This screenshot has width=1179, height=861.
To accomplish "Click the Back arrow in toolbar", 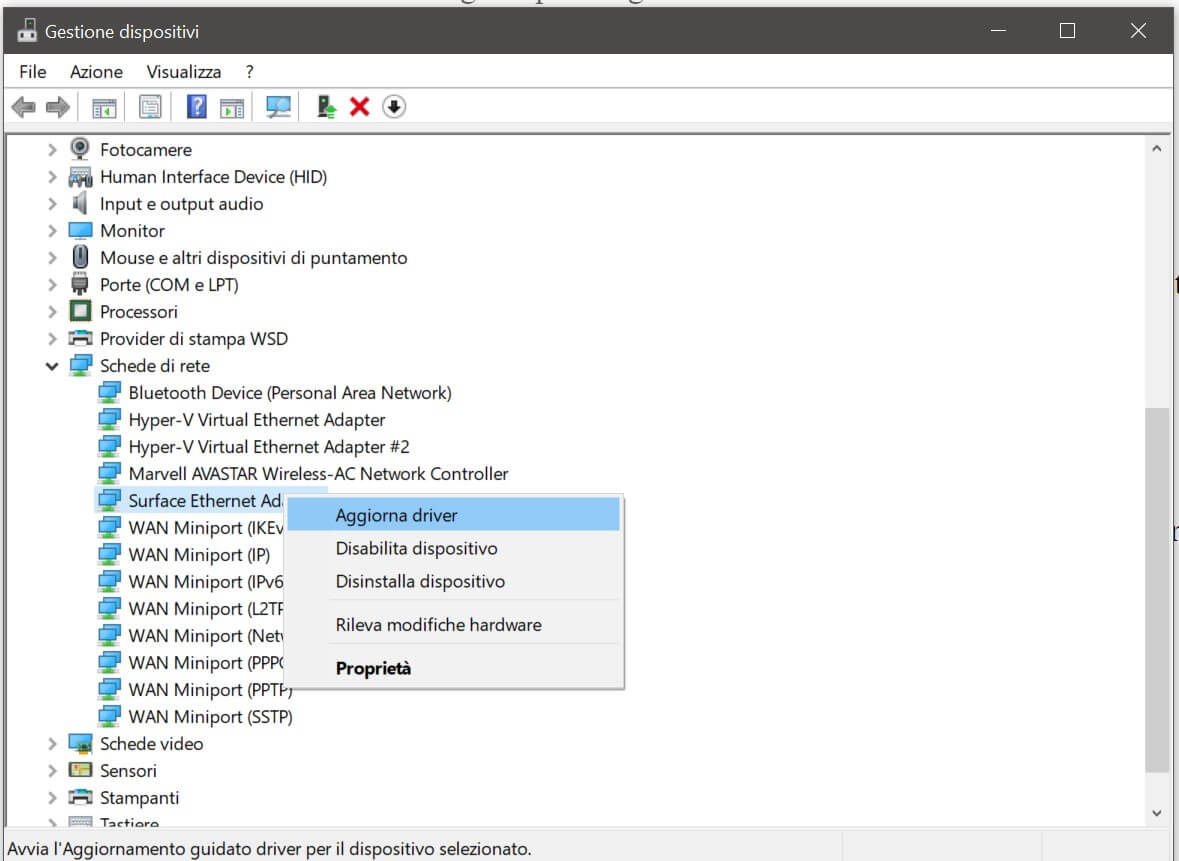I will pos(23,107).
